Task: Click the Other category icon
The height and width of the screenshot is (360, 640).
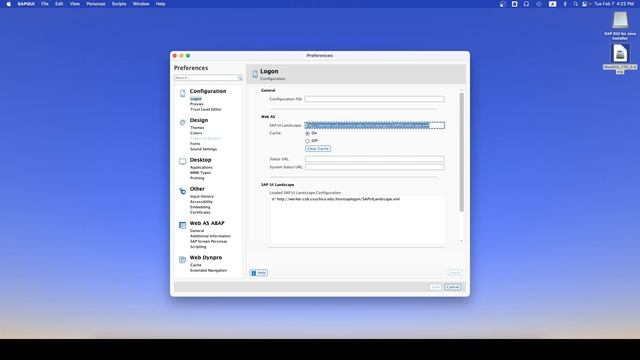Action: click(182, 191)
